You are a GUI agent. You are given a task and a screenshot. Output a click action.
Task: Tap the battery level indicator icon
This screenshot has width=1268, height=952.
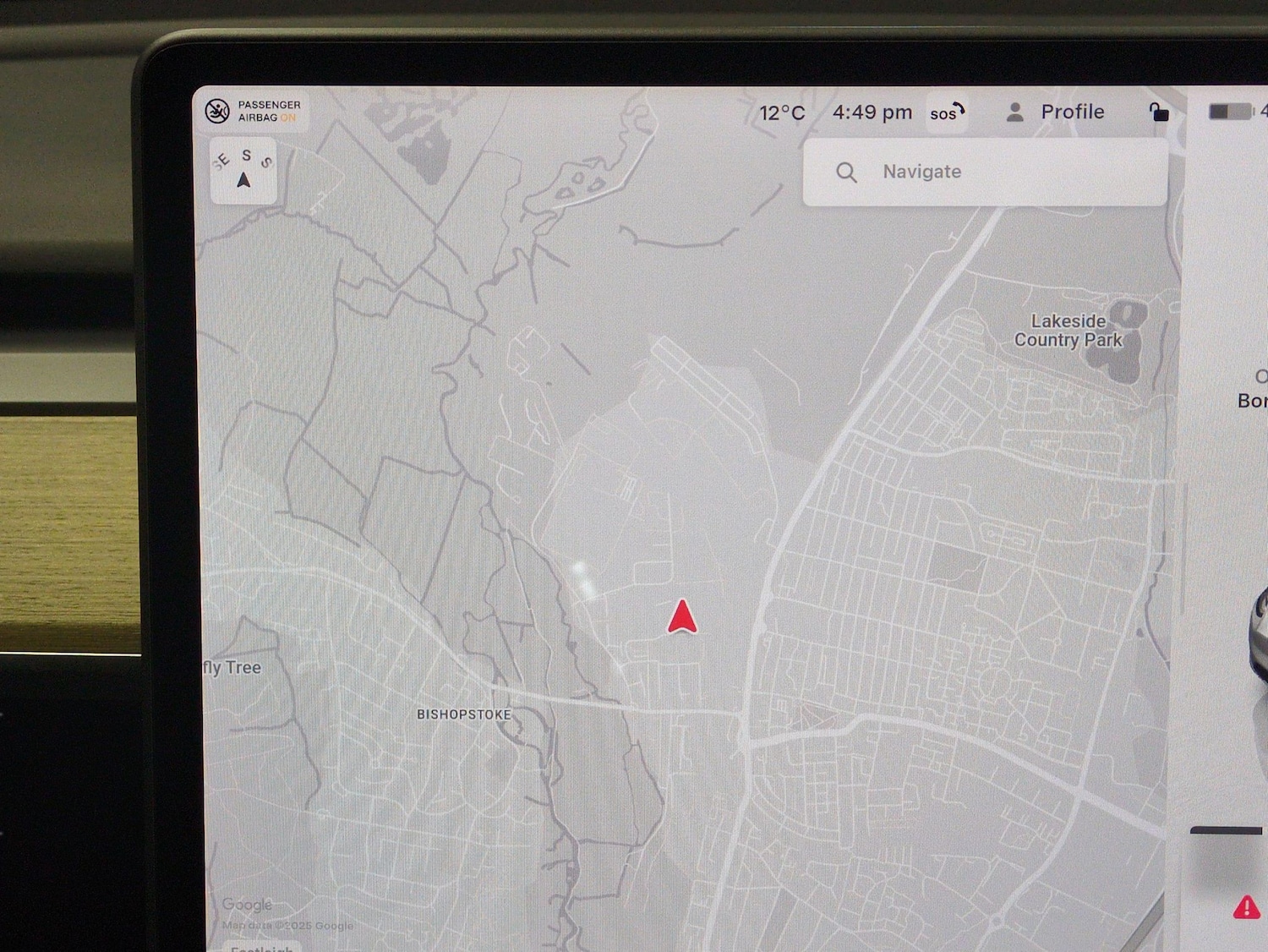[1230, 112]
